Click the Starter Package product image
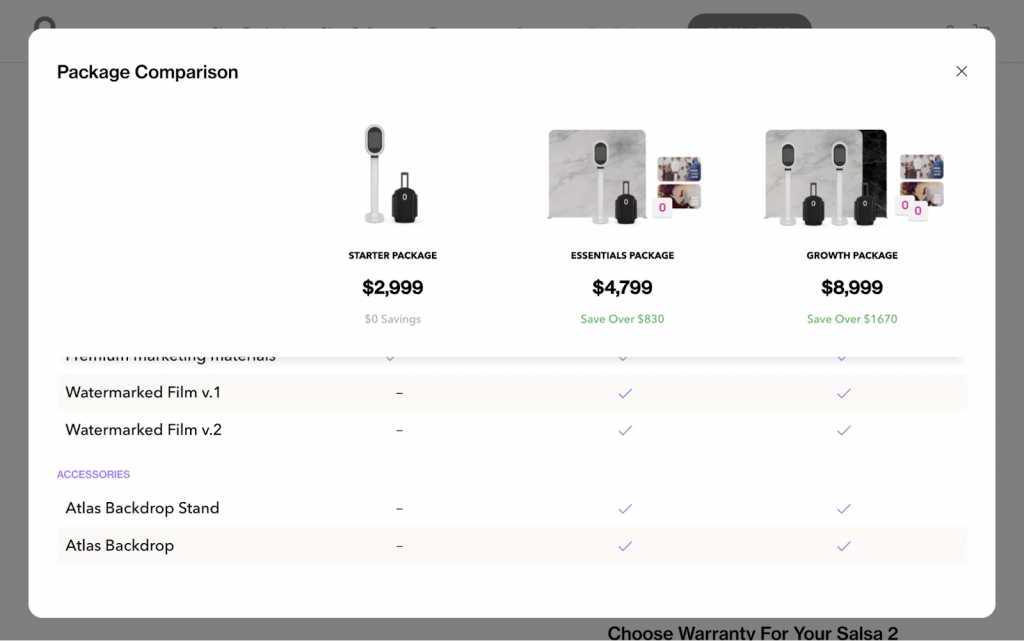Image resolution: width=1024 pixels, height=641 pixels. pyautogui.click(x=392, y=176)
